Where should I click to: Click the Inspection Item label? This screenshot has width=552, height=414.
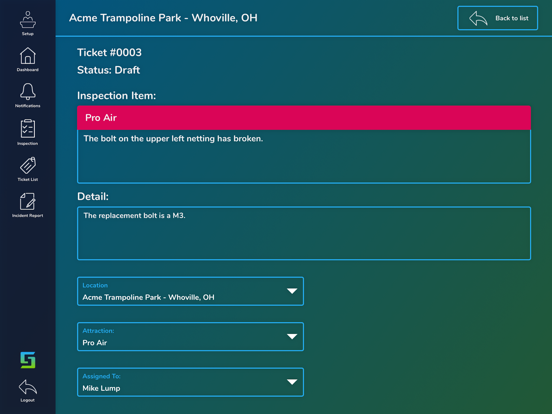[x=117, y=96]
